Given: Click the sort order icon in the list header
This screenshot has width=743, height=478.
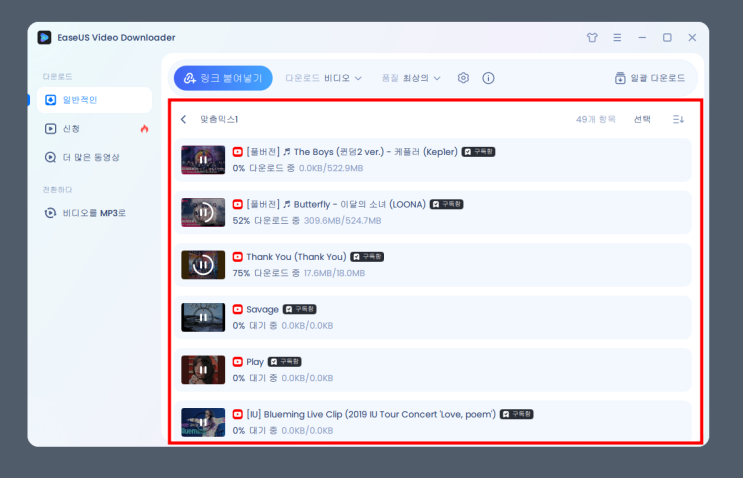Looking at the screenshot, I should tap(678, 119).
